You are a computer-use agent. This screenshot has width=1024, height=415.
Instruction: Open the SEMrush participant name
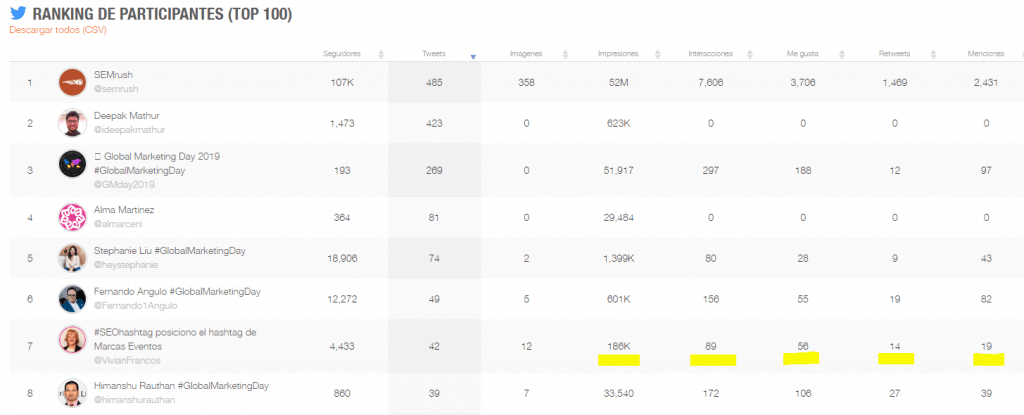[x=114, y=75]
